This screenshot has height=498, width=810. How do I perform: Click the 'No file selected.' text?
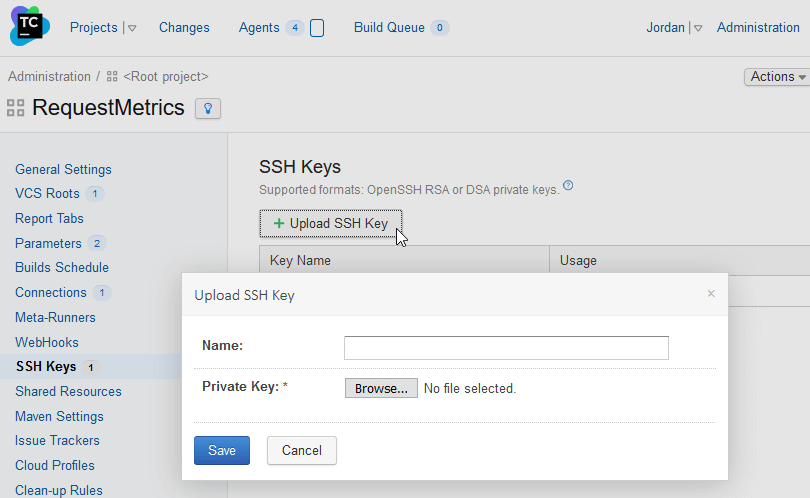pyautogui.click(x=470, y=388)
